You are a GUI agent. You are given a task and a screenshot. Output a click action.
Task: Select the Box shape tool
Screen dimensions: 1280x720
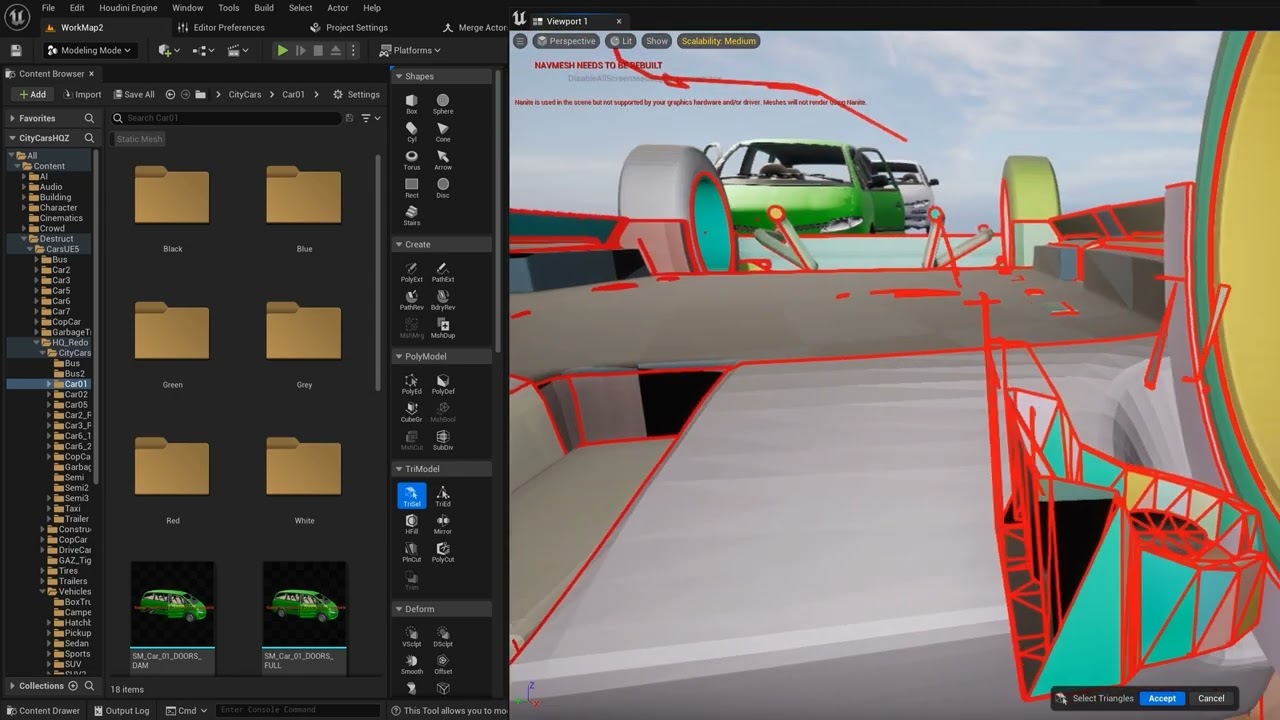pos(411,104)
